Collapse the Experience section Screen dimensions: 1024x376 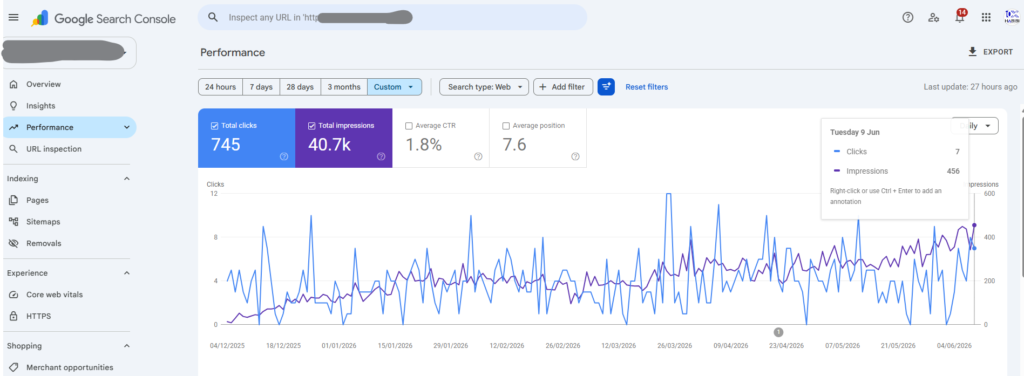click(127, 273)
